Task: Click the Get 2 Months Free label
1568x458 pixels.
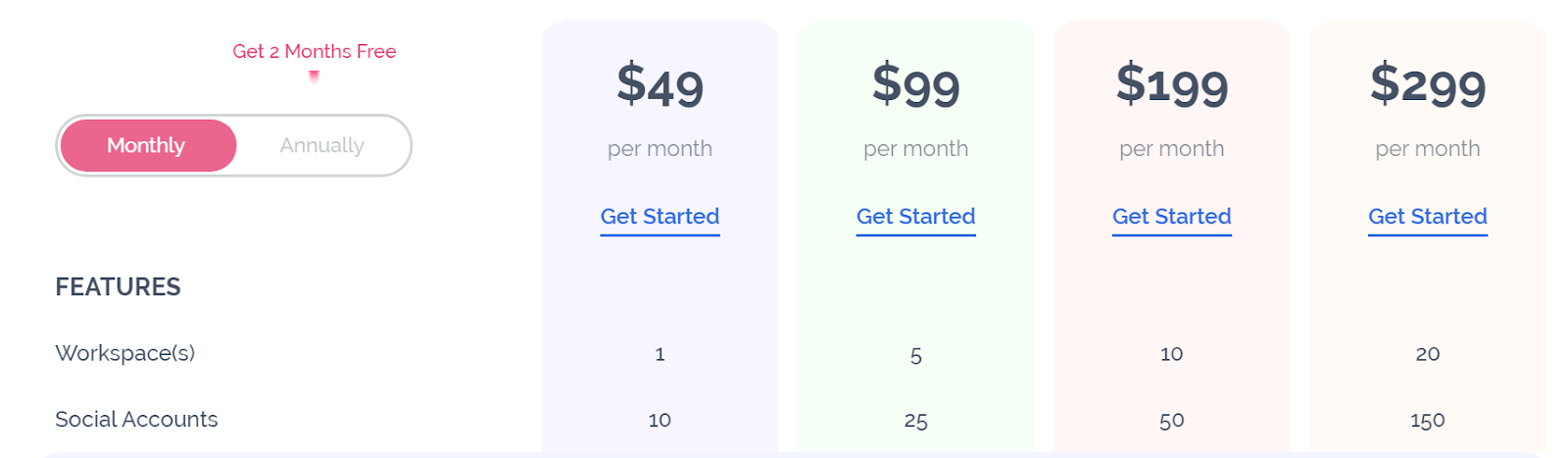Action: point(314,51)
